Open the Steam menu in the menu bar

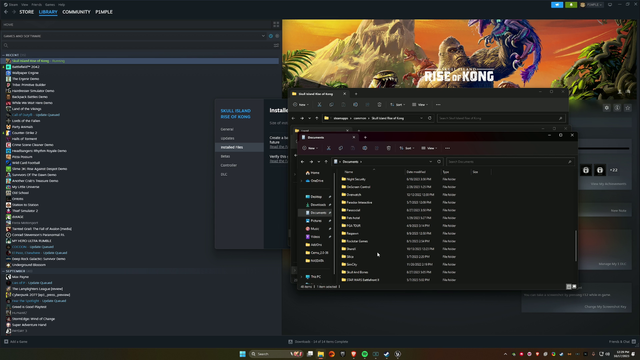[x=11, y=4]
